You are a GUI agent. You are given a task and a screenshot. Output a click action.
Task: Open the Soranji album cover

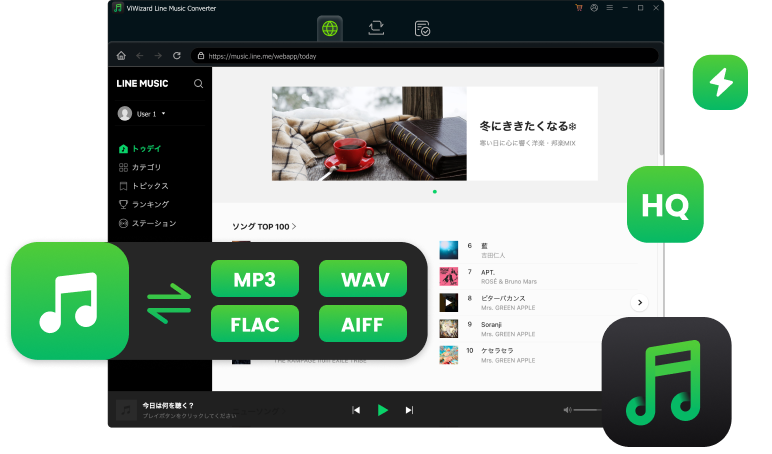click(x=449, y=328)
